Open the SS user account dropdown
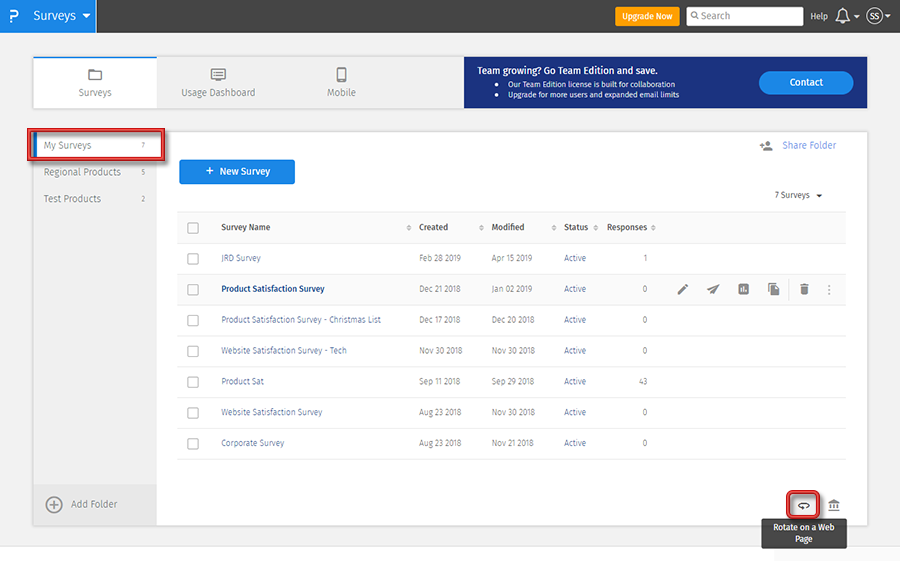The image size is (900, 561). [878, 16]
